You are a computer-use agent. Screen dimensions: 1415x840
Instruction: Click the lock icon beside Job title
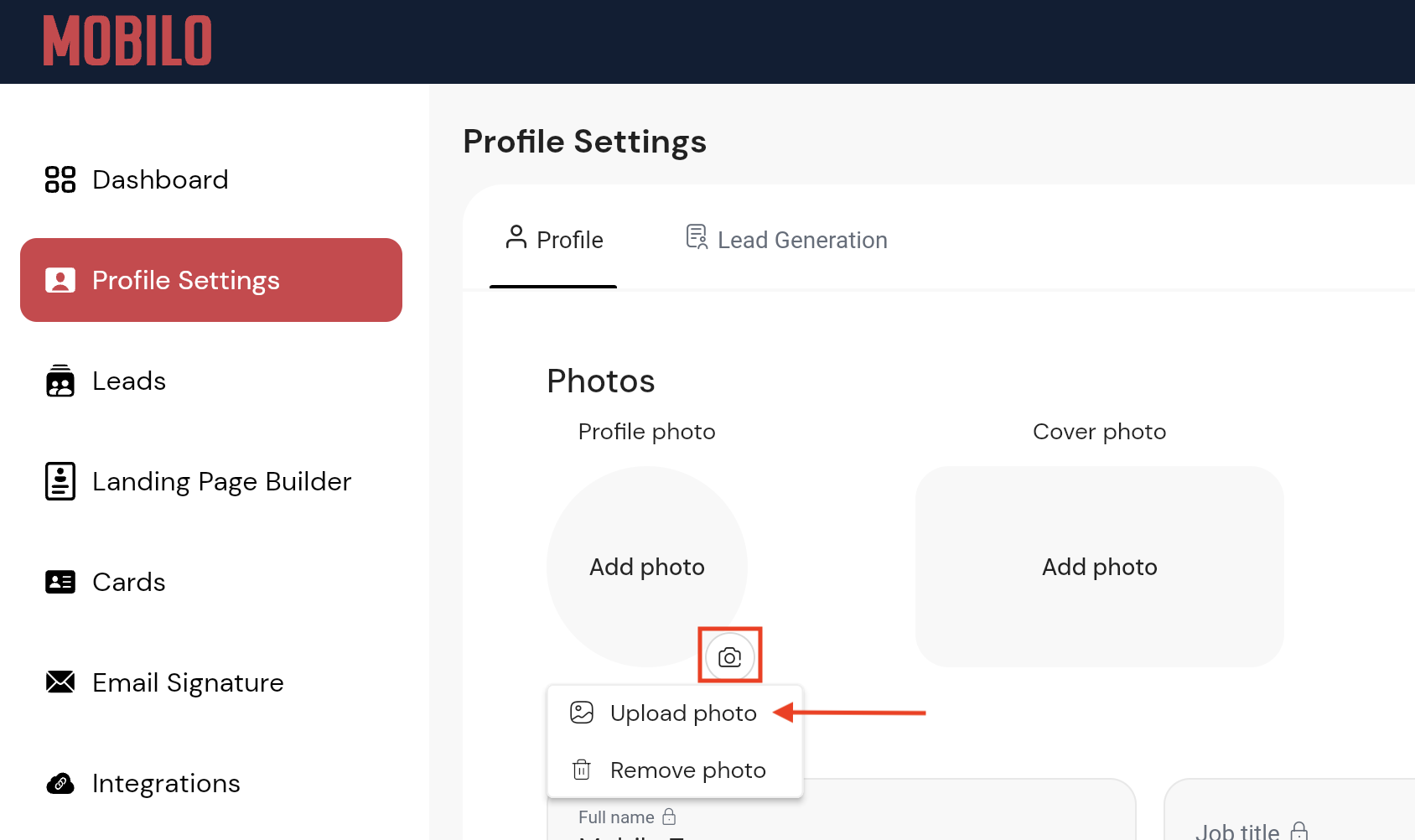click(1299, 831)
